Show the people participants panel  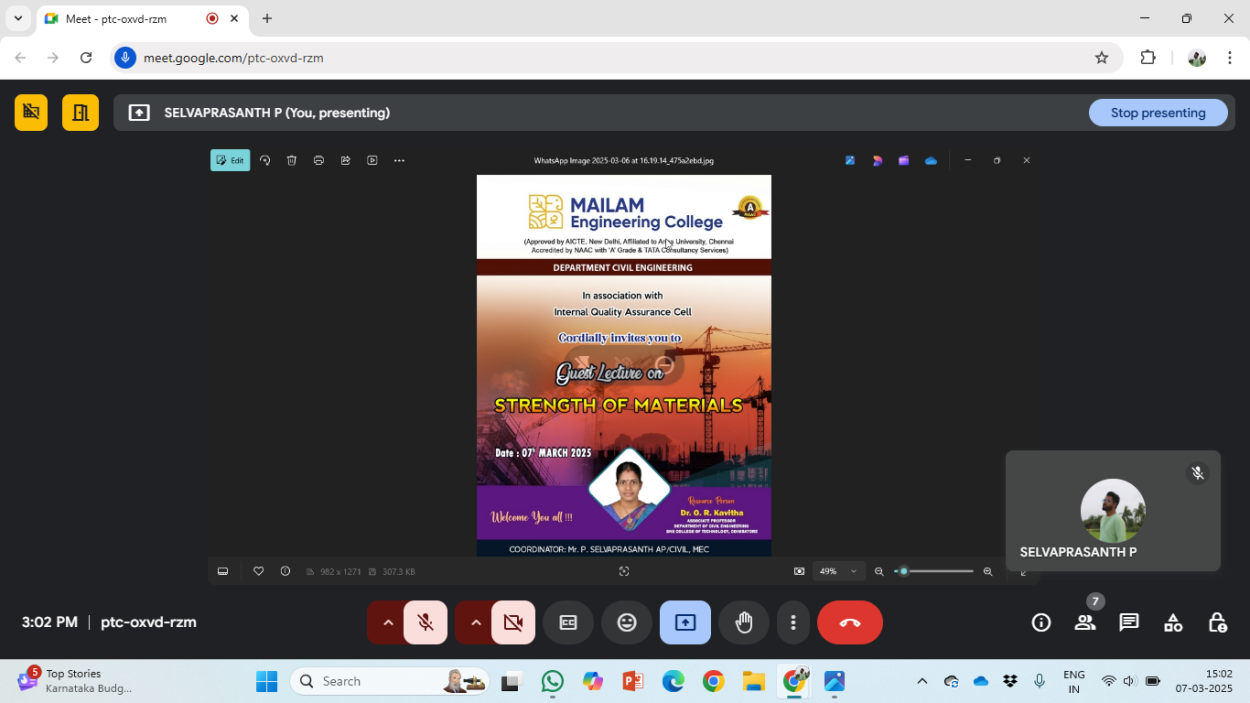[x=1085, y=623]
